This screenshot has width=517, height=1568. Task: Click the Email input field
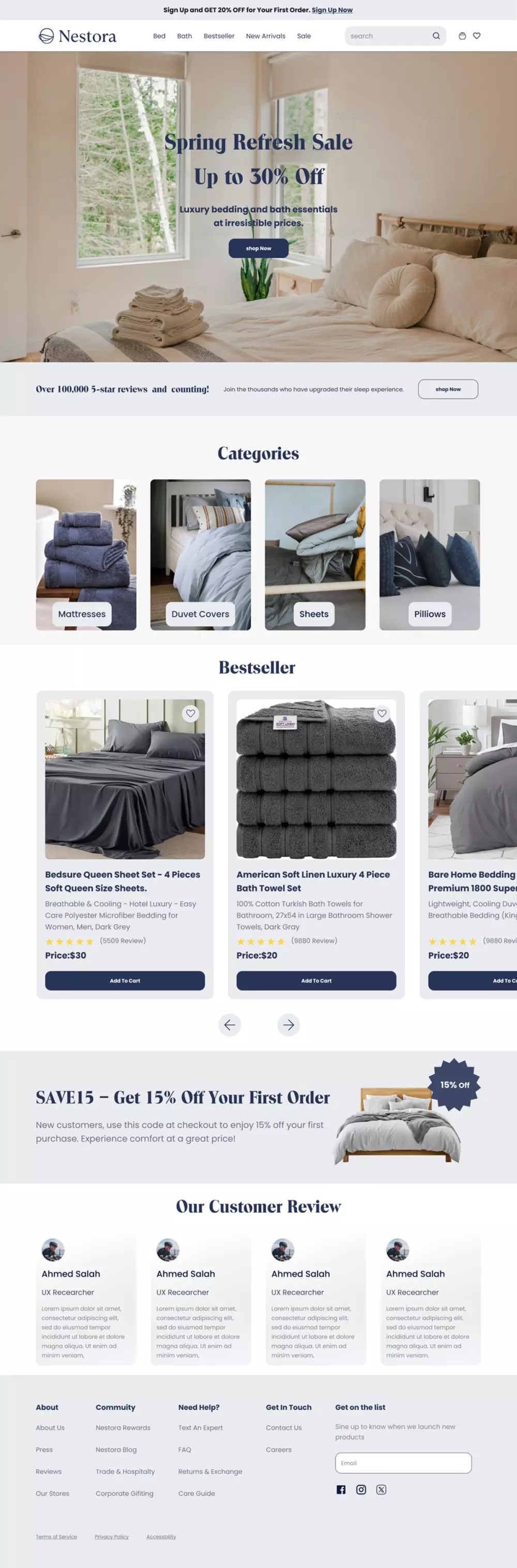[403, 1463]
